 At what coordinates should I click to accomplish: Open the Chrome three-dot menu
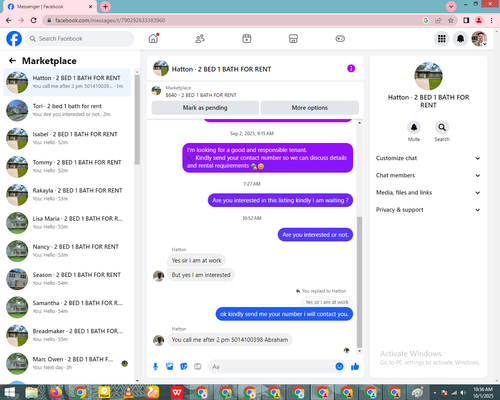492,20
